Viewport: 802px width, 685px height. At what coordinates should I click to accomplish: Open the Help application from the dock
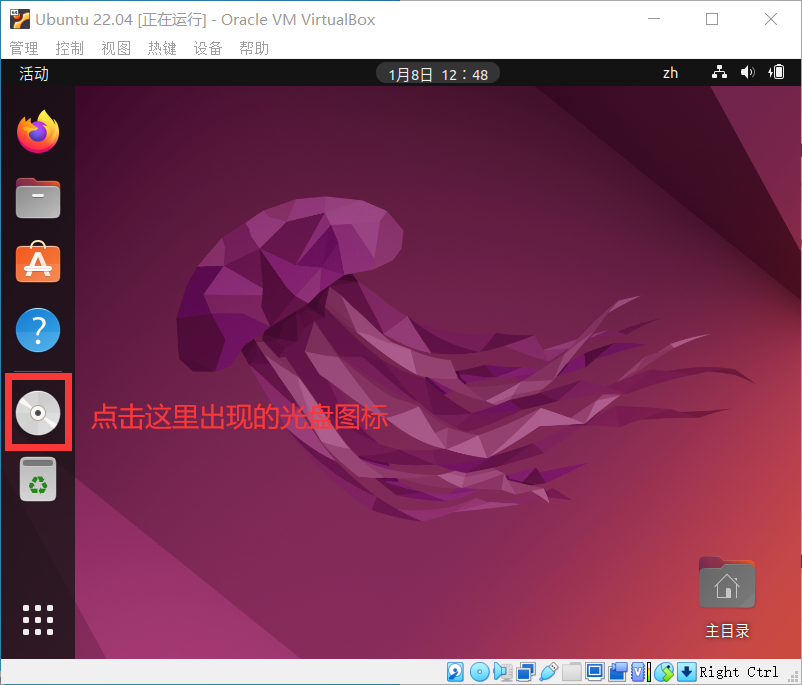[38, 329]
